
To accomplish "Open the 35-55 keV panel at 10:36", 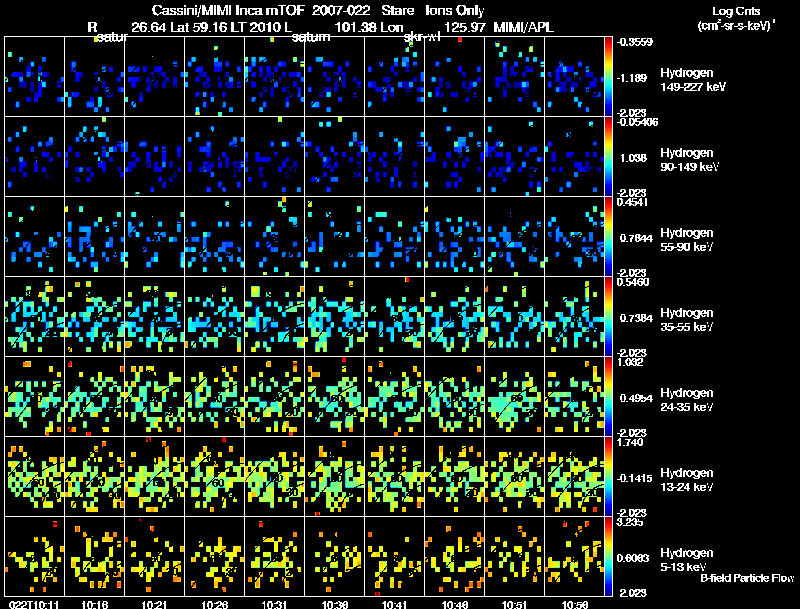I will pyautogui.click(x=335, y=316).
